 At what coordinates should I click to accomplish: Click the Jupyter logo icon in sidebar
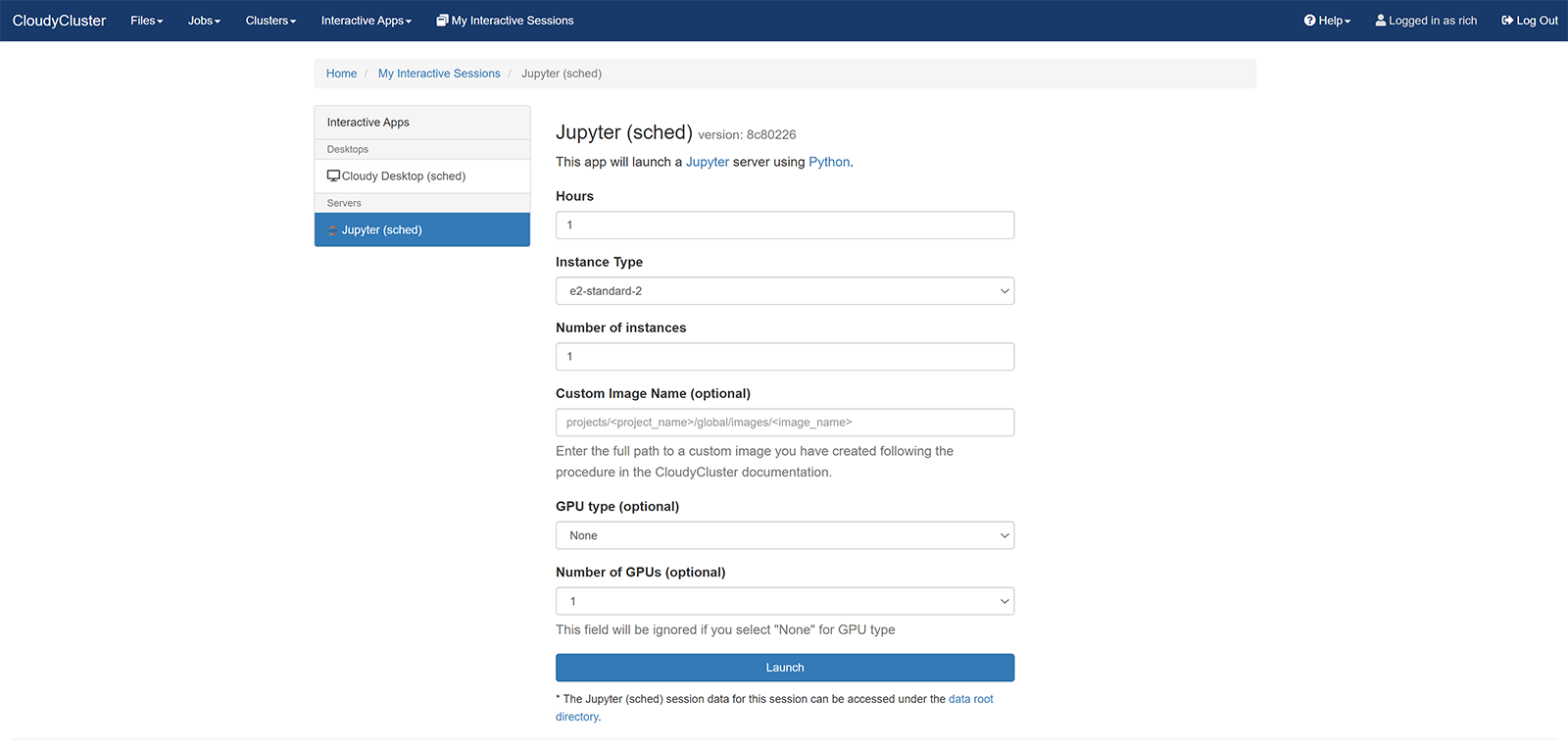[x=332, y=230]
